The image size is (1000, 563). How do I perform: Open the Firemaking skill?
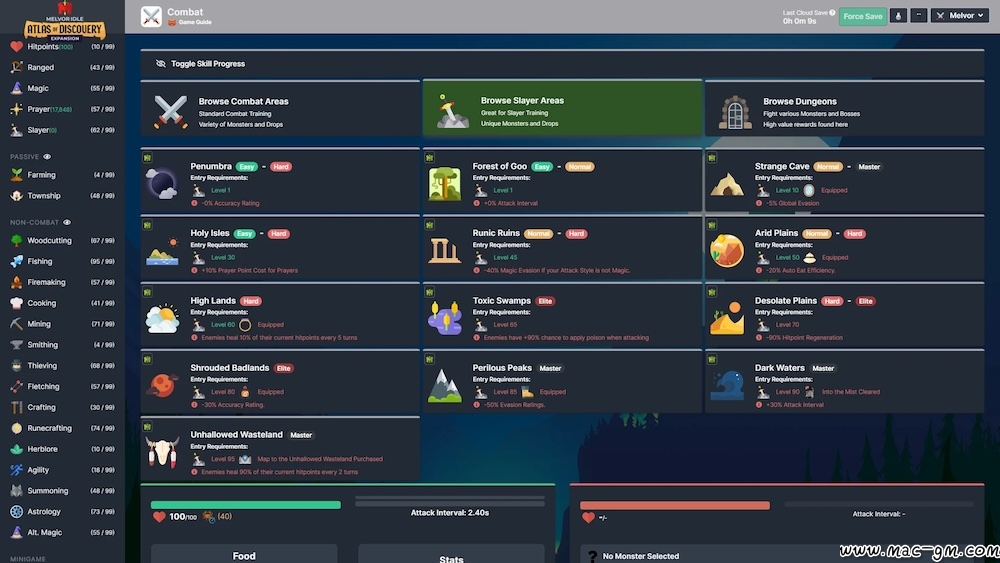62,282
